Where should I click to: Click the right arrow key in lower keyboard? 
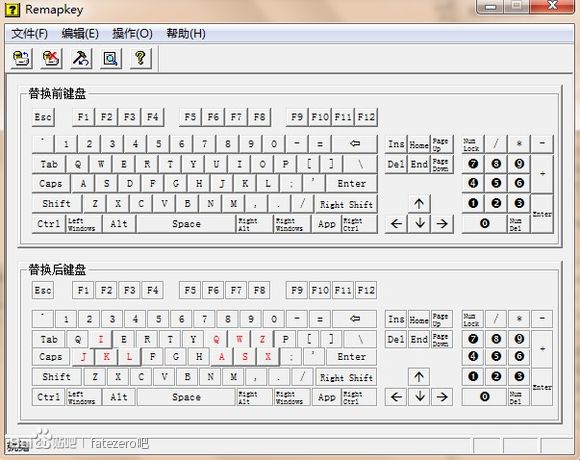442,397
